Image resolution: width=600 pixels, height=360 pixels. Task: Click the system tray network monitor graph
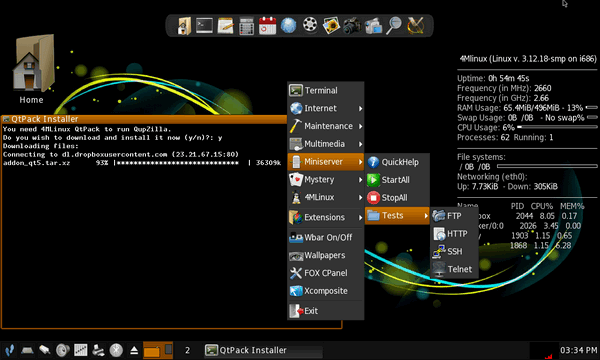(x=544, y=350)
